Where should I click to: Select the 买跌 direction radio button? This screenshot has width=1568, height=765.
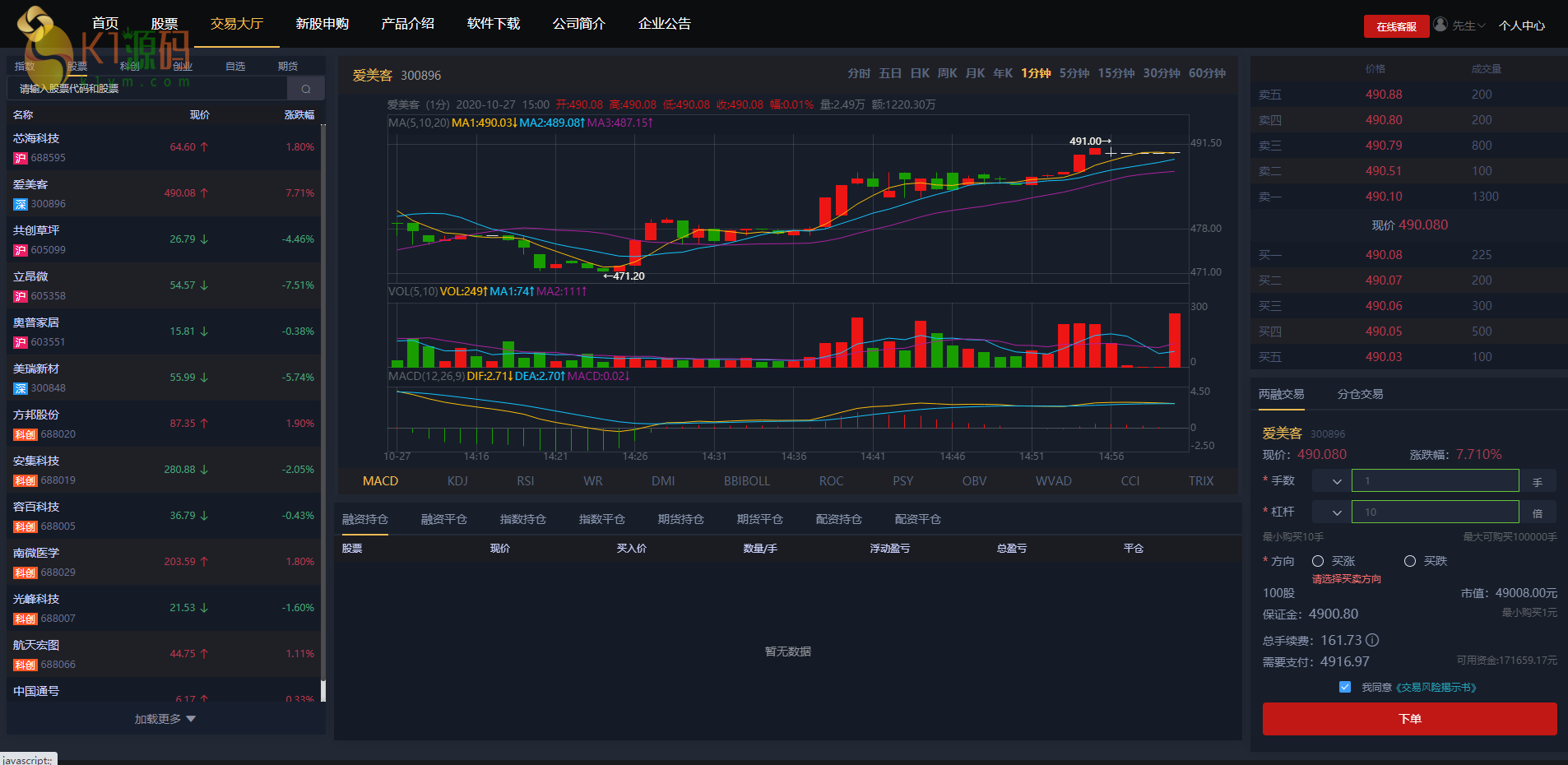pyautogui.click(x=1410, y=561)
